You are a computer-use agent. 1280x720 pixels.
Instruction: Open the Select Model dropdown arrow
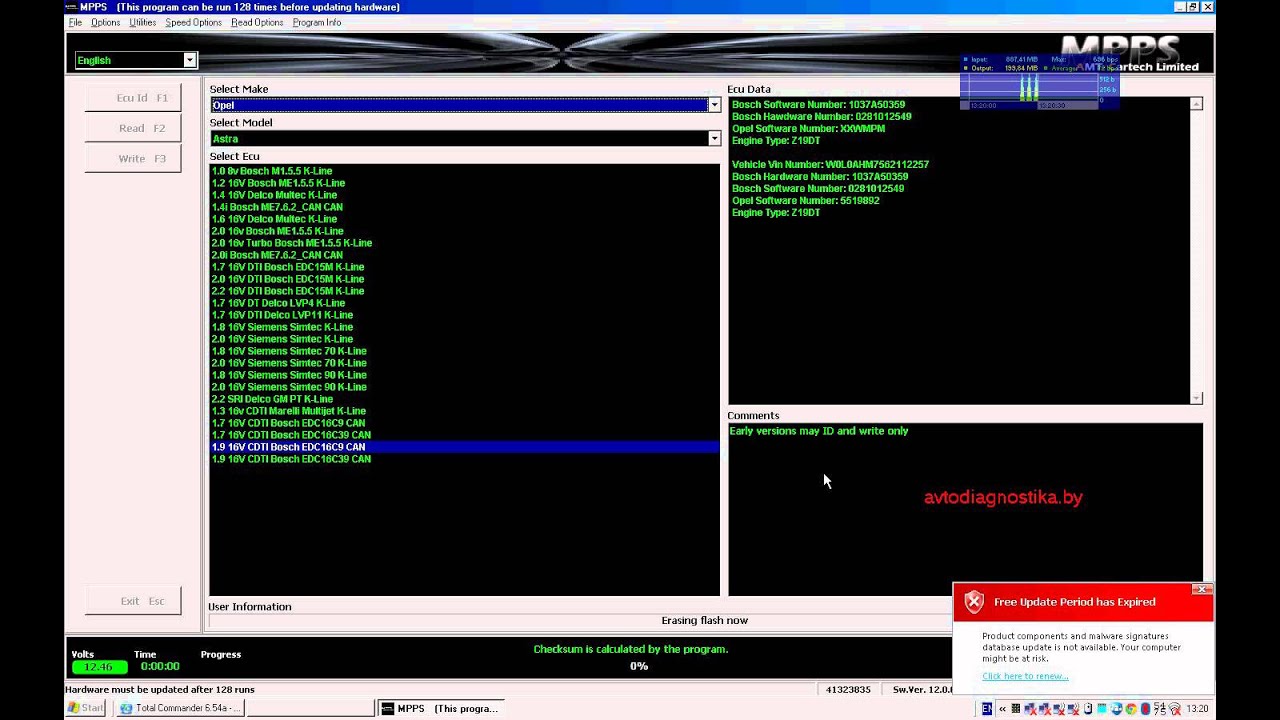pos(714,139)
